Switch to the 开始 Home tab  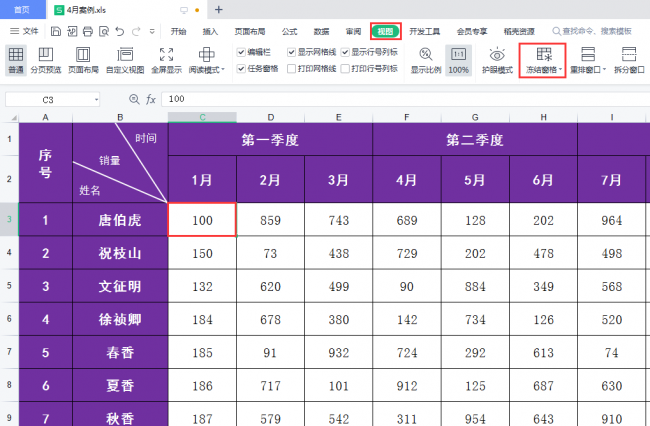click(x=178, y=31)
